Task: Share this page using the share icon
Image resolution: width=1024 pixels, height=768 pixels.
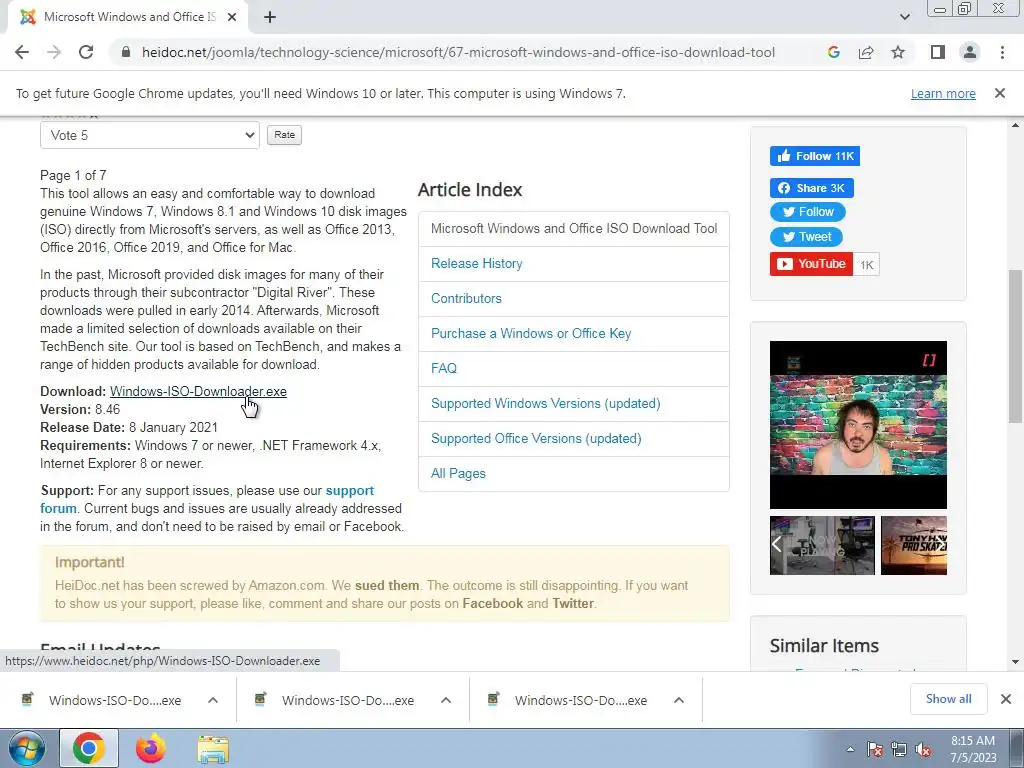Action: 866,52
